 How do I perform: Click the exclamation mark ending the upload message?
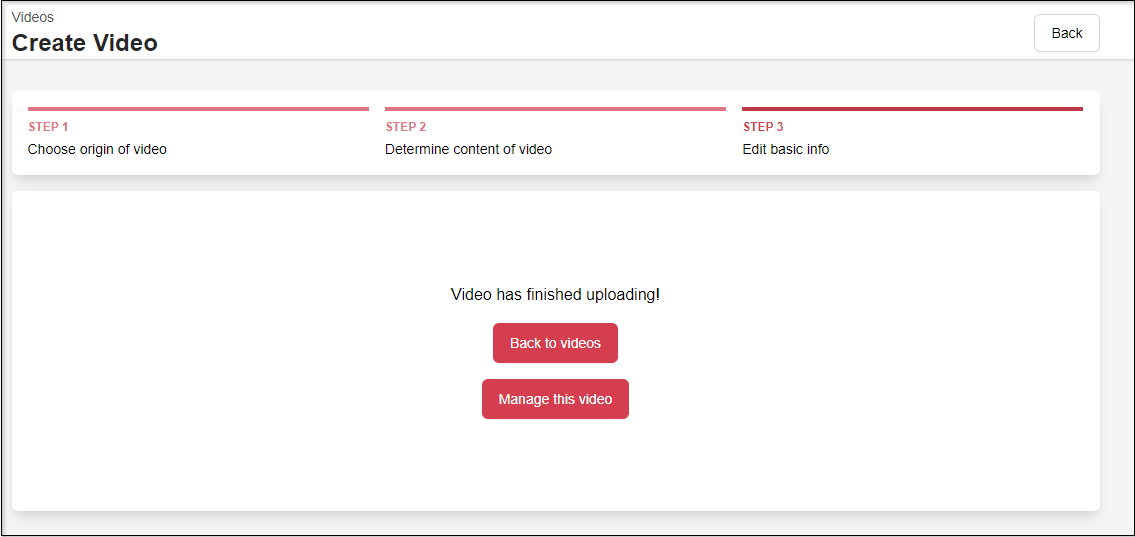[657, 294]
